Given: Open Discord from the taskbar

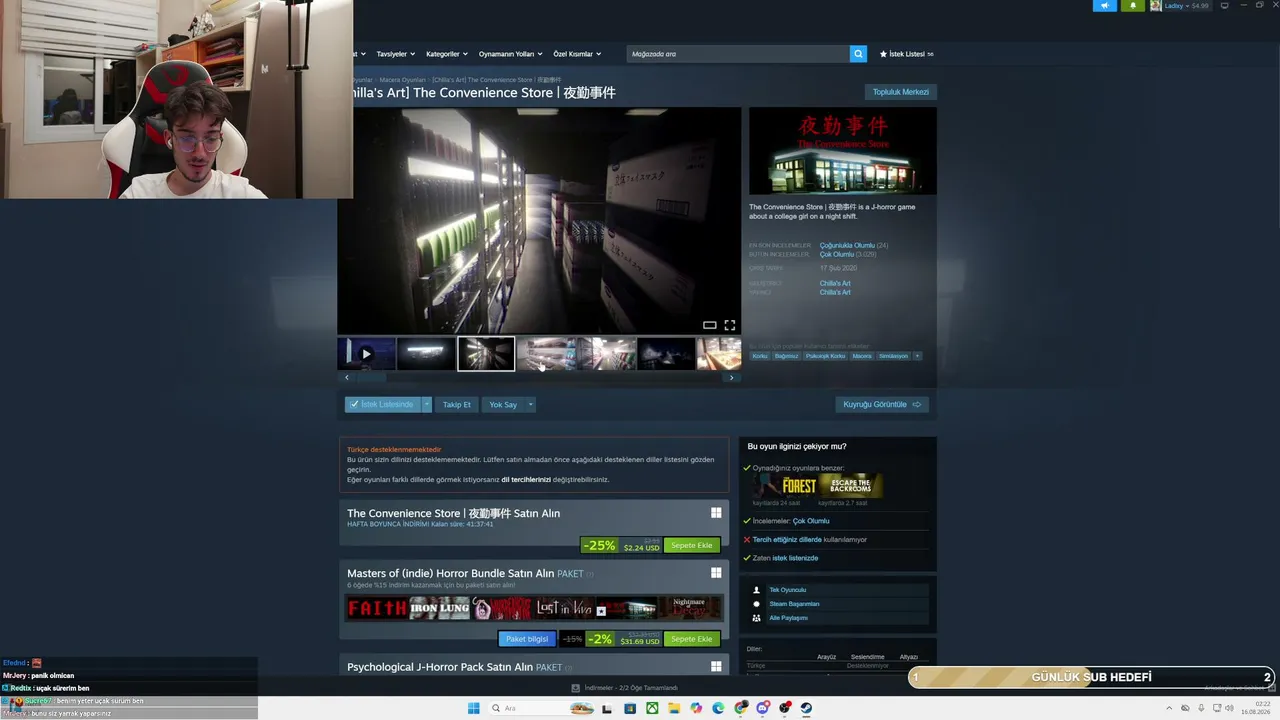Looking at the screenshot, I should (x=762, y=708).
